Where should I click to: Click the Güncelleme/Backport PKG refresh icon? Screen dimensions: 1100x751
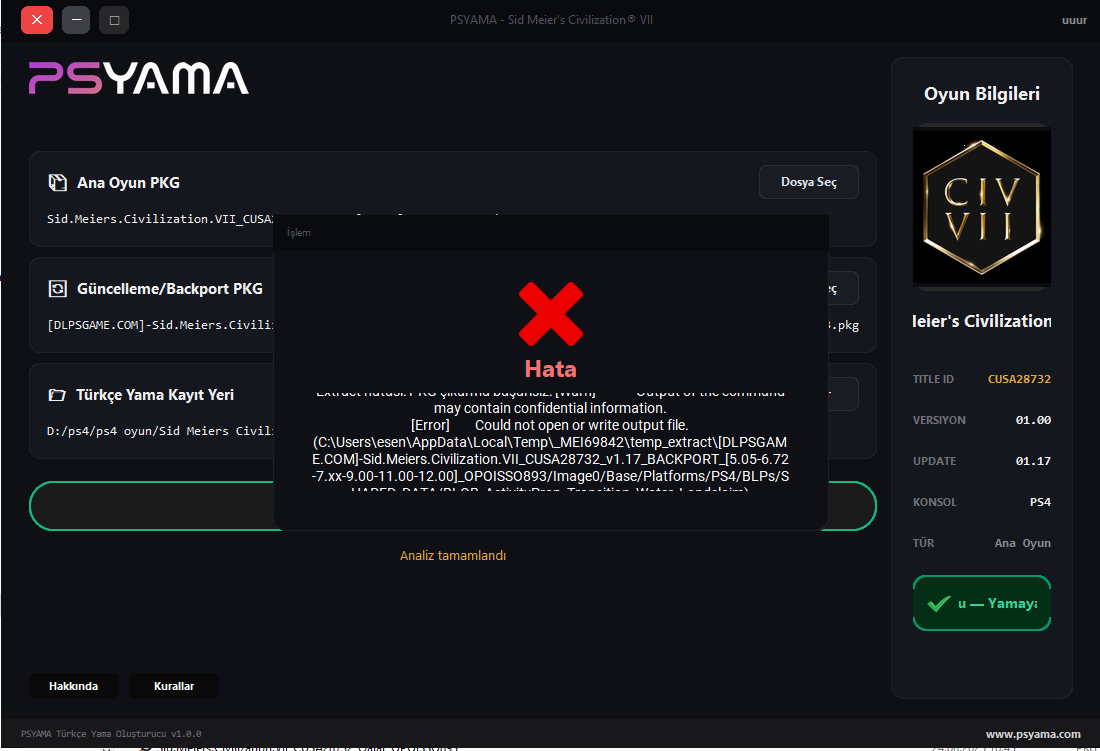[x=57, y=288]
